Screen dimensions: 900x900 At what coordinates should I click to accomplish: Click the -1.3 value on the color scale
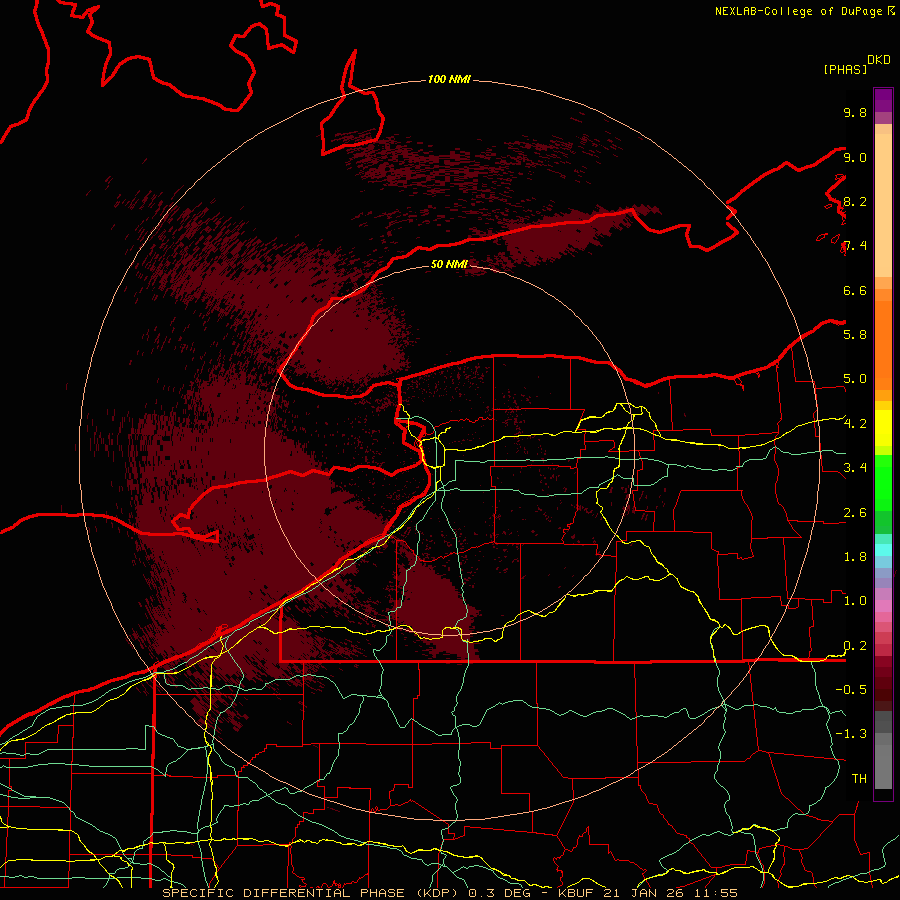click(x=851, y=734)
